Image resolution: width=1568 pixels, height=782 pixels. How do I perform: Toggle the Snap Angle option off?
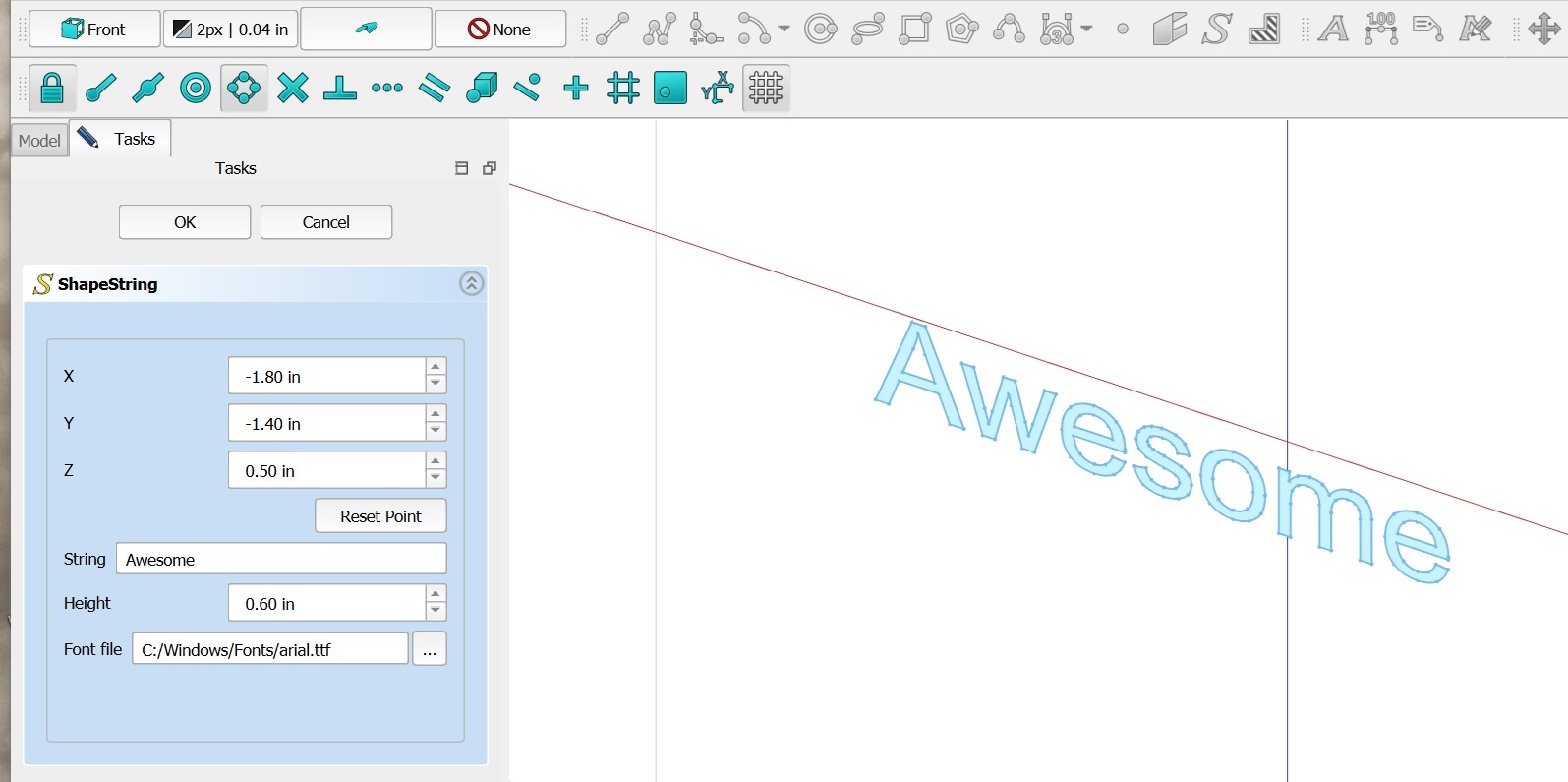(x=244, y=89)
